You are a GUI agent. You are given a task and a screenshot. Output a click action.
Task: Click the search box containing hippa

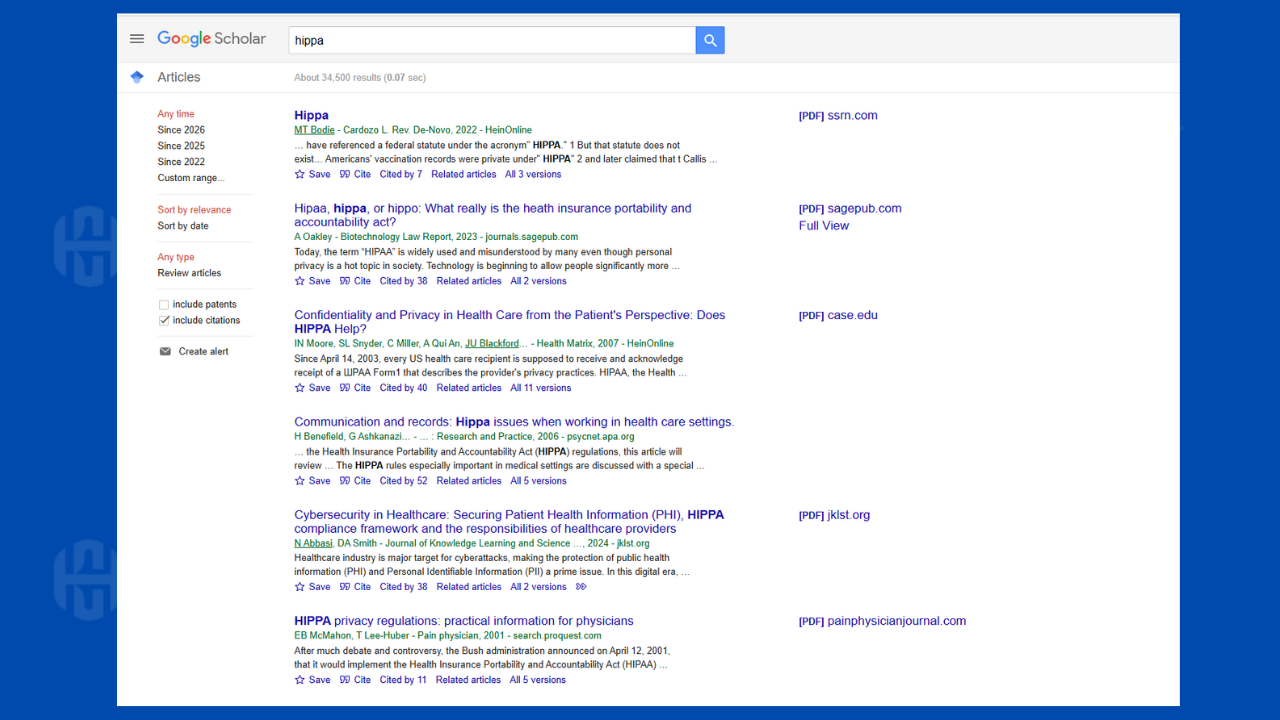491,40
